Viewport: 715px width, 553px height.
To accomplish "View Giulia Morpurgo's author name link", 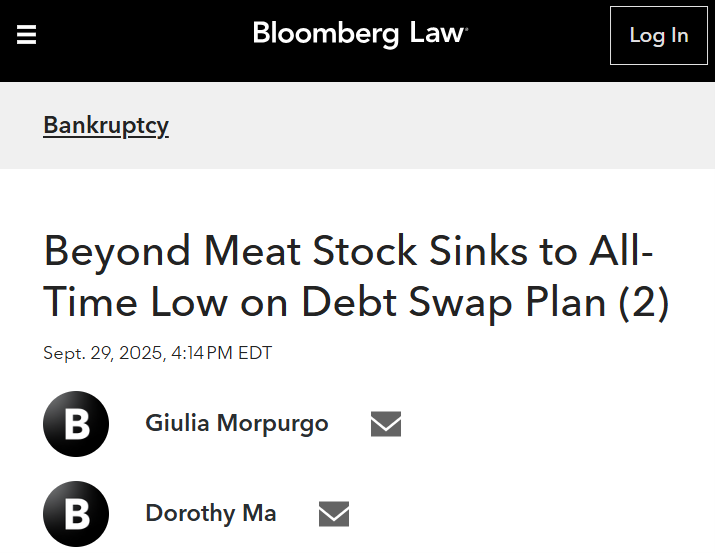I will [236, 423].
